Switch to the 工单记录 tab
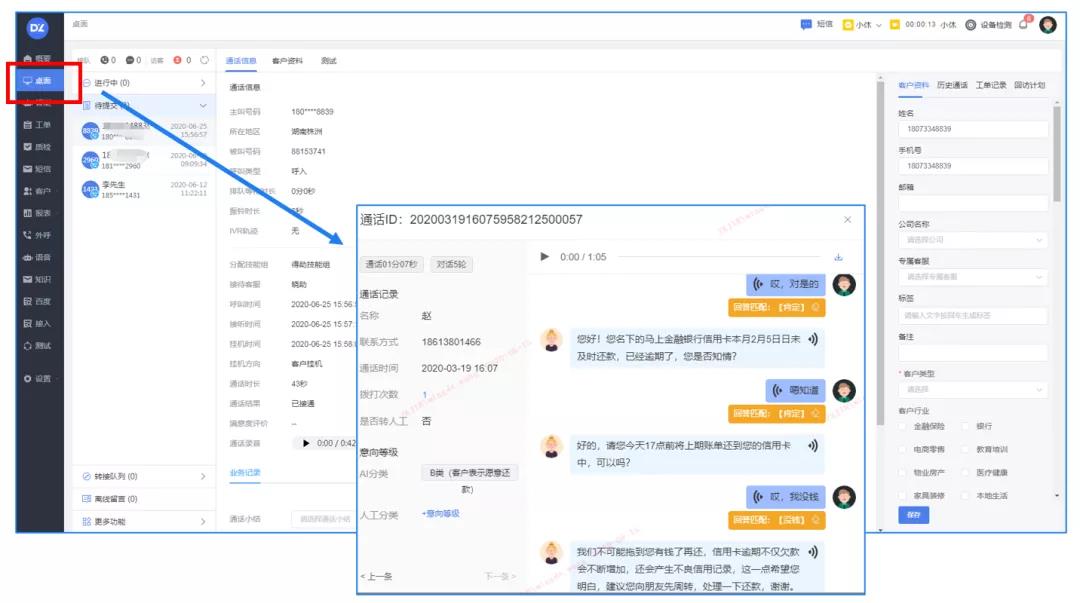 pyautogui.click(x=990, y=85)
